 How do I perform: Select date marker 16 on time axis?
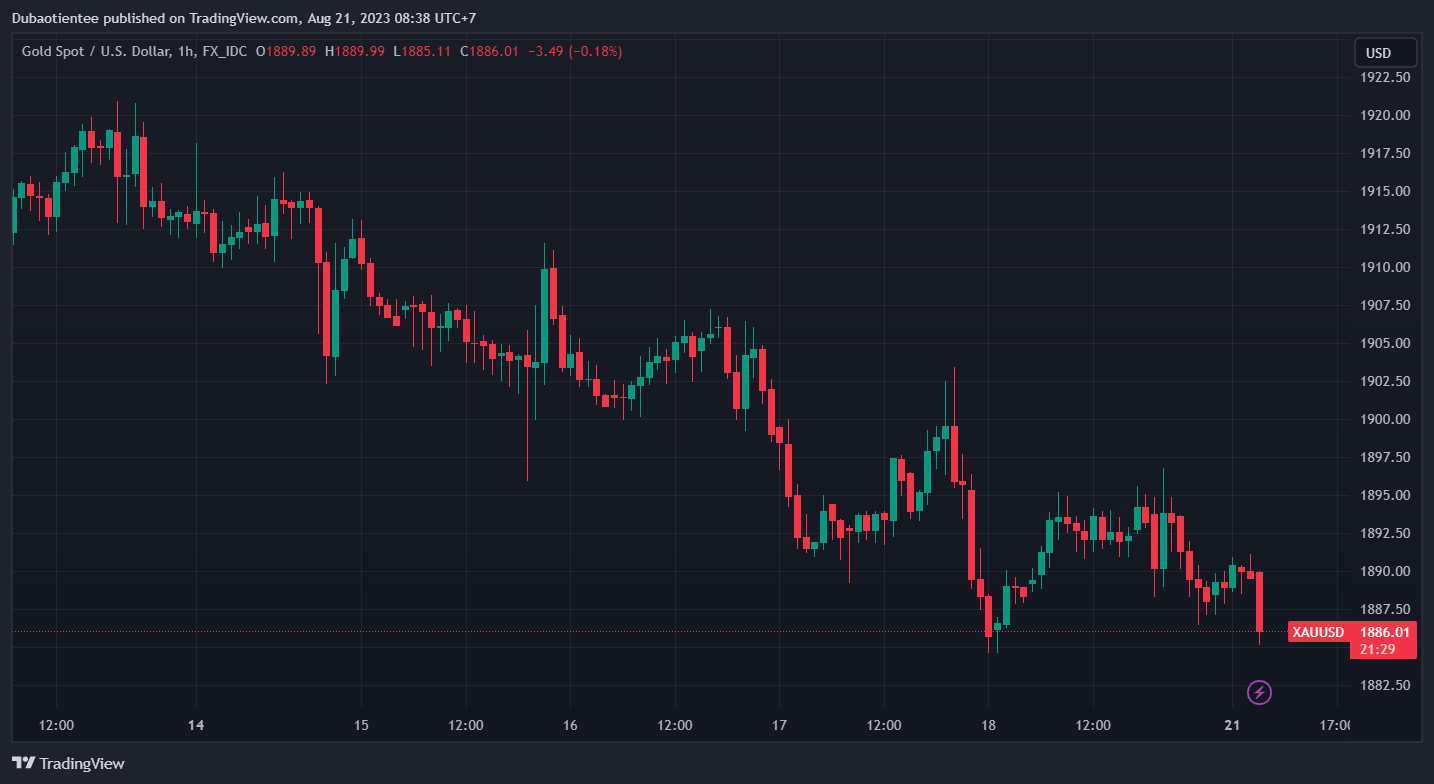pyautogui.click(x=570, y=725)
